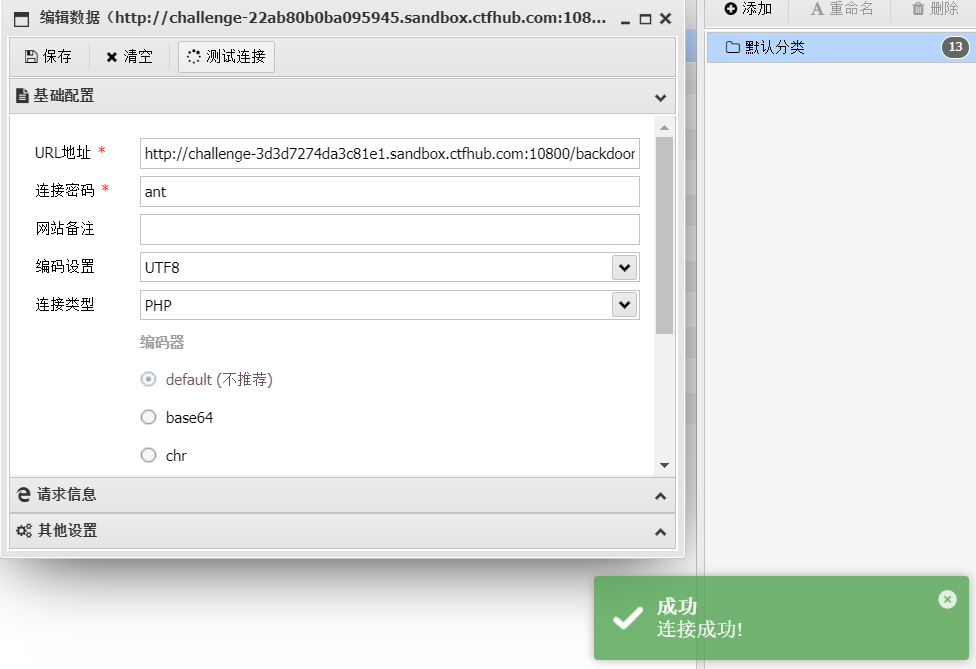The width and height of the screenshot is (976, 669).
Task: Select the chr encoder option
Action: click(148, 455)
